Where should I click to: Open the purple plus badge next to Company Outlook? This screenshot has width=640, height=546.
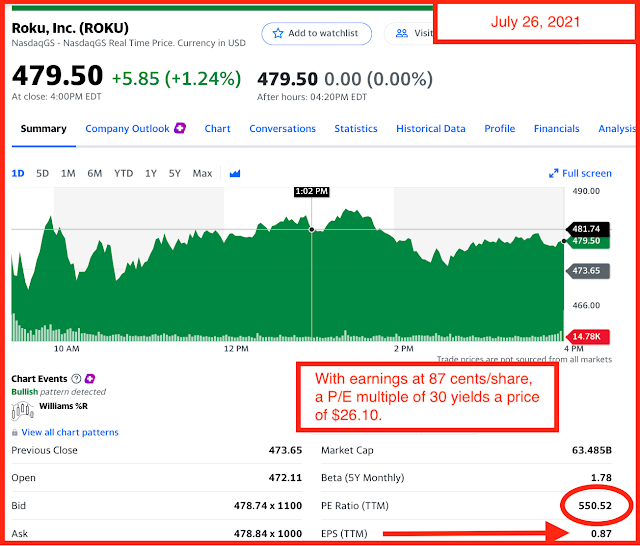(180, 128)
